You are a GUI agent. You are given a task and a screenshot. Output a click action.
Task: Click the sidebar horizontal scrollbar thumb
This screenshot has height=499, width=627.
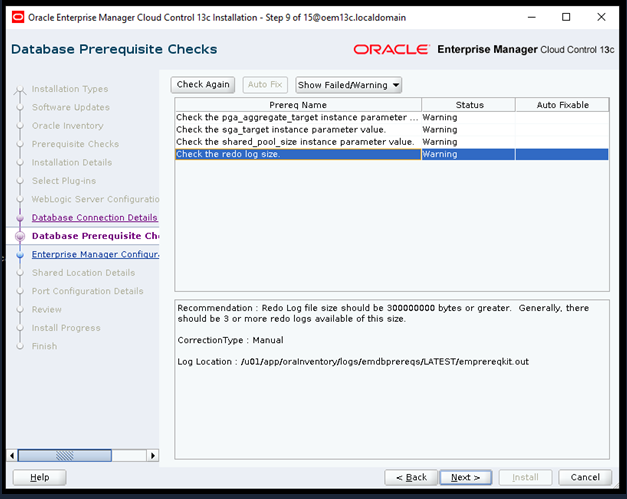coord(65,455)
